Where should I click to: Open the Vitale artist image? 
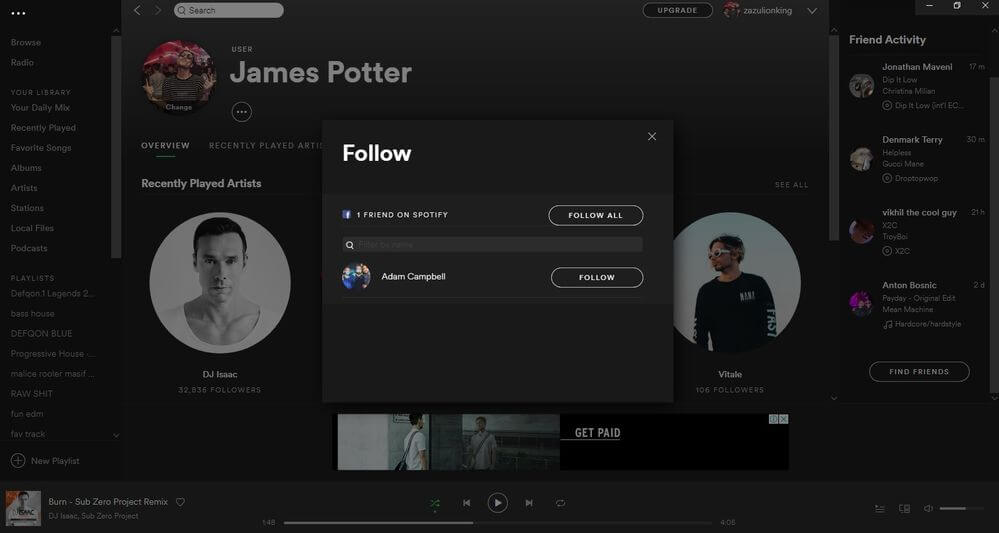(736, 282)
